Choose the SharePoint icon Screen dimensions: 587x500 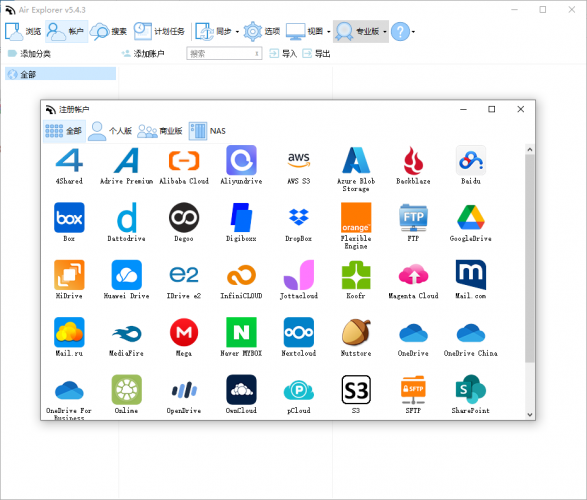[x=471, y=390]
